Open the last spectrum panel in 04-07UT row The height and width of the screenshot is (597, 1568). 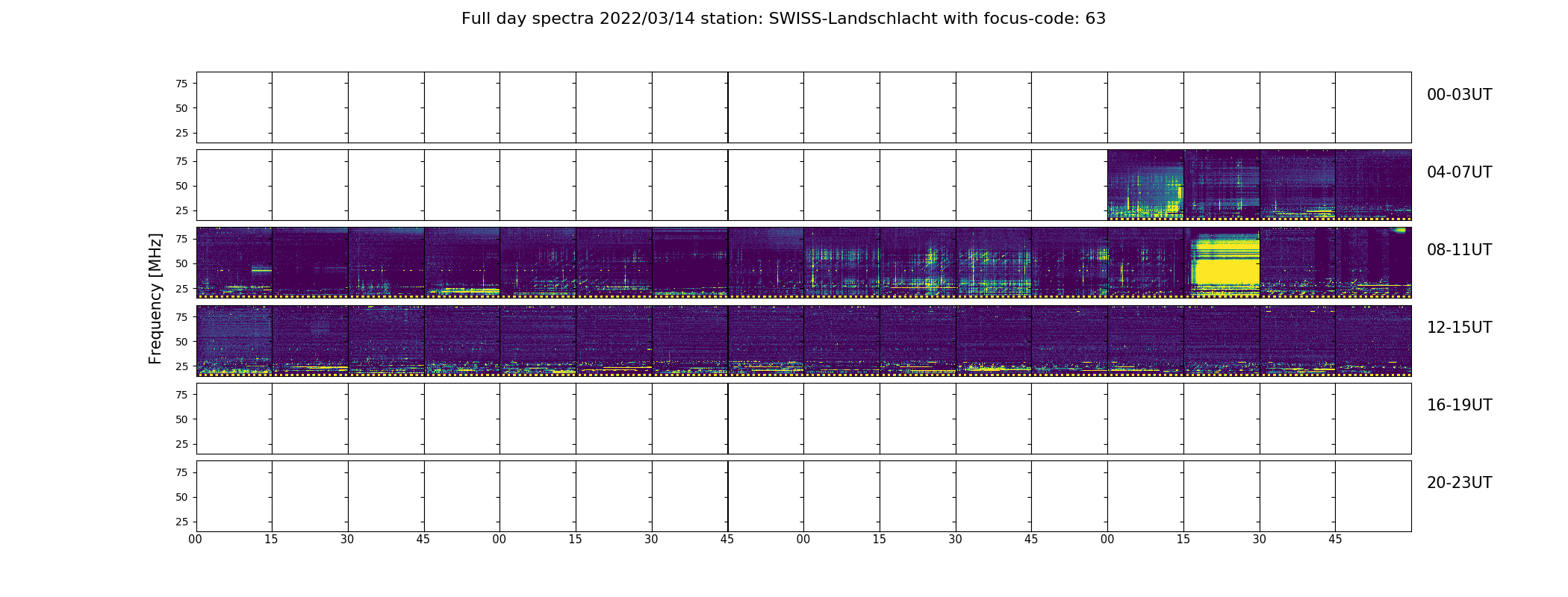pos(1373,185)
